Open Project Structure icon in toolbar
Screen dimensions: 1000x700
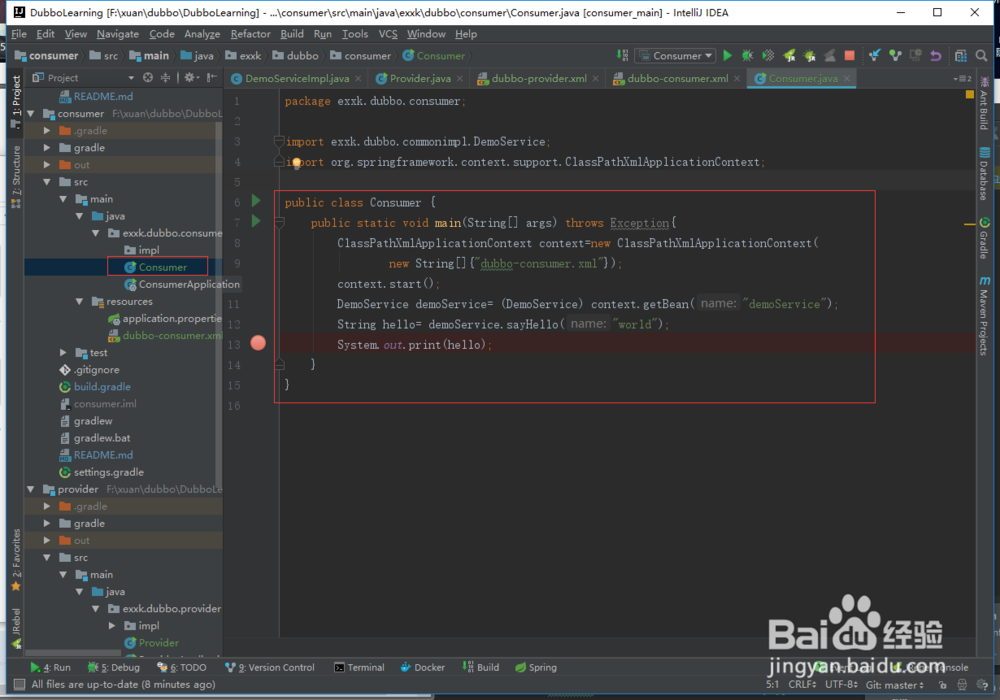960,56
